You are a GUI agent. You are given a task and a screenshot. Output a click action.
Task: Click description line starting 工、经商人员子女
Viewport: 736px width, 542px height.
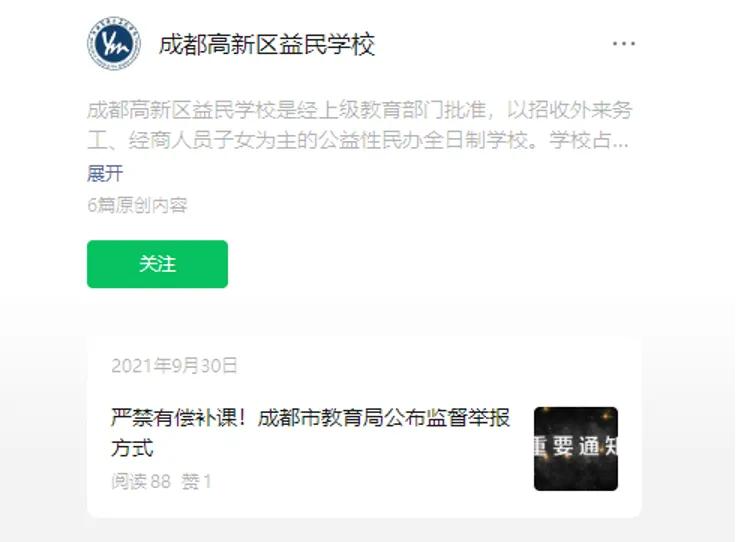point(358,140)
